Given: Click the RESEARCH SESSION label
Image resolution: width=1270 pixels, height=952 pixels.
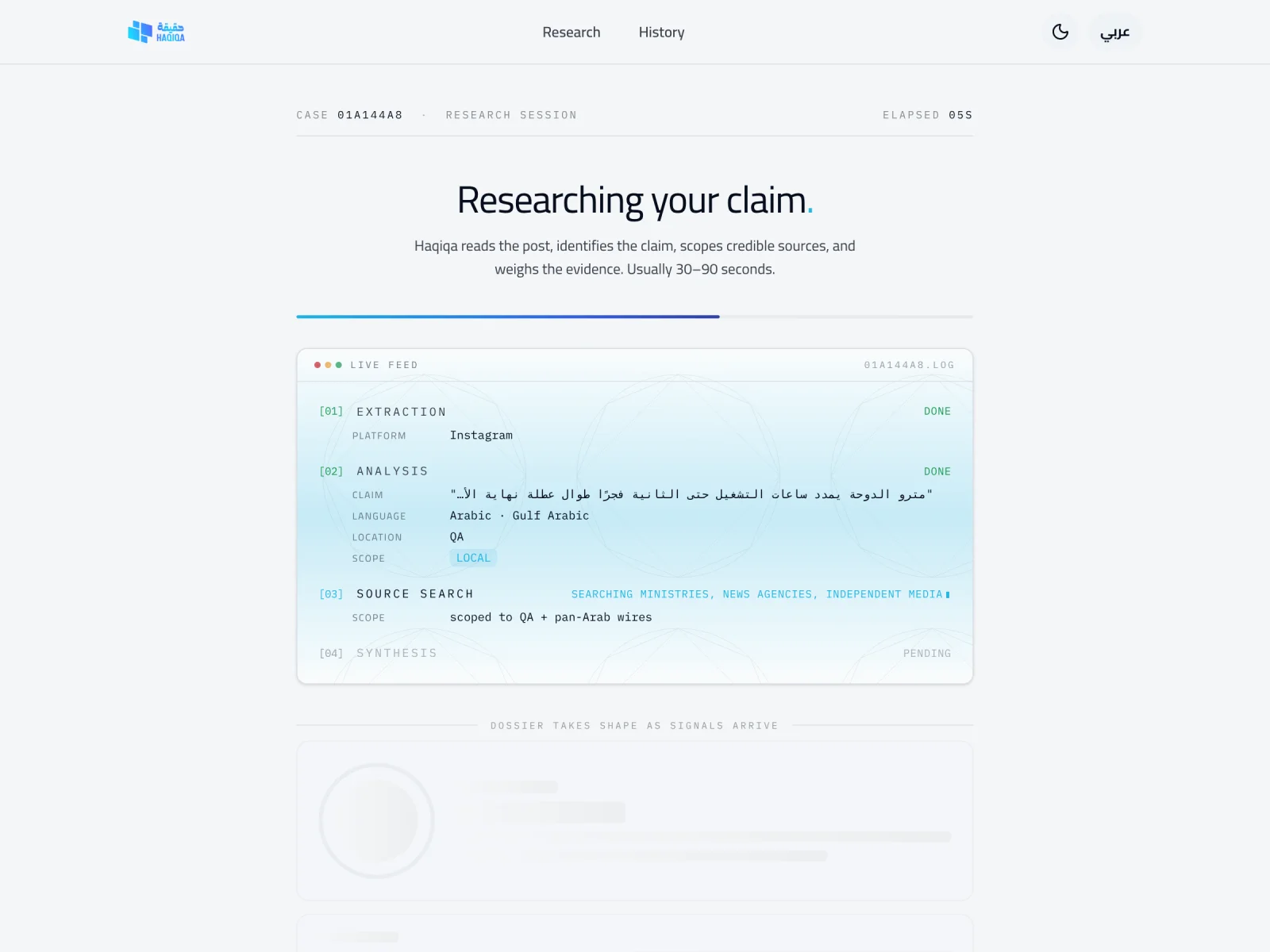Looking at the screenshot, I should (511, 115).
